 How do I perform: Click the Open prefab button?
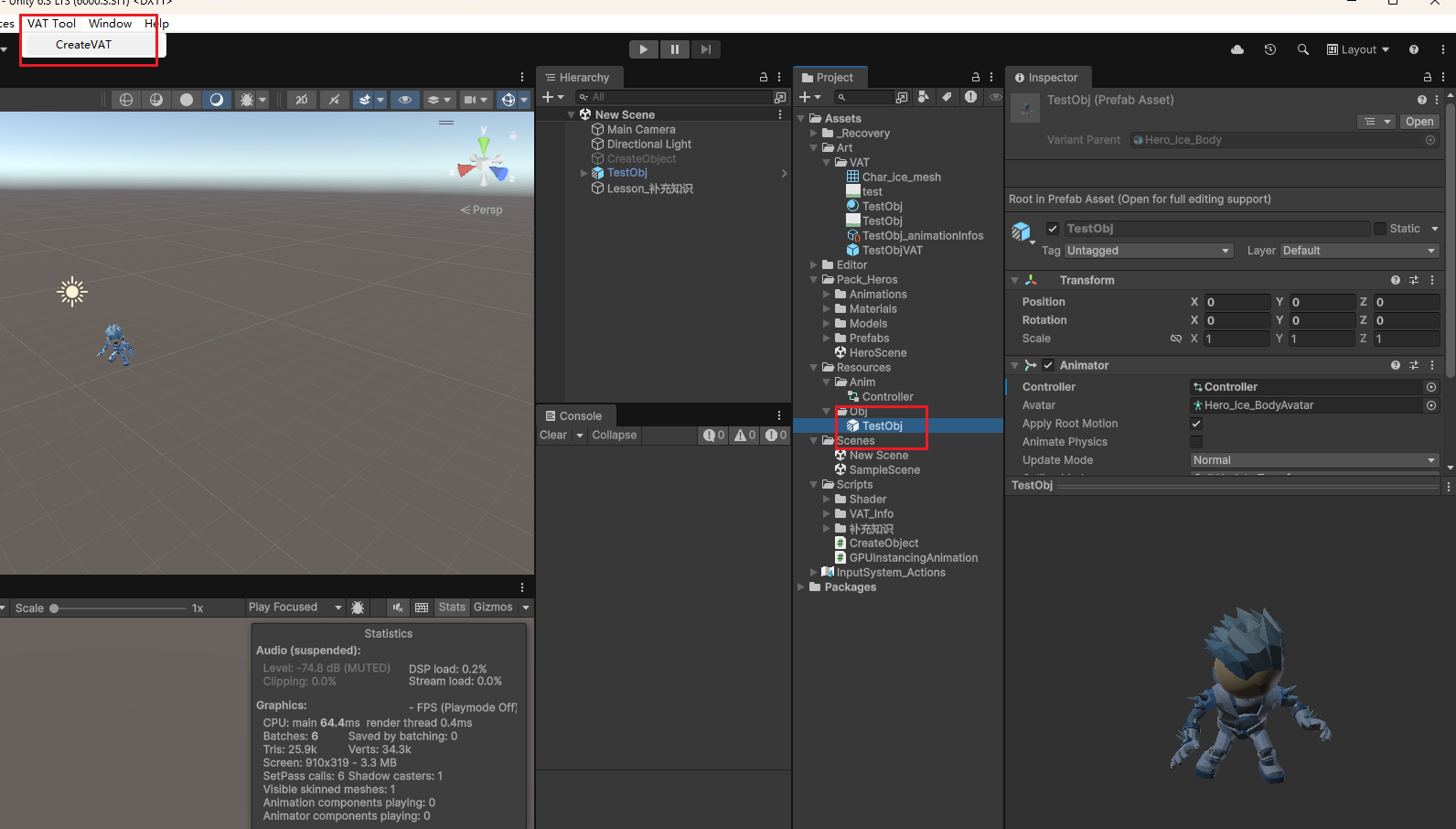click(x=1419, y=122)
